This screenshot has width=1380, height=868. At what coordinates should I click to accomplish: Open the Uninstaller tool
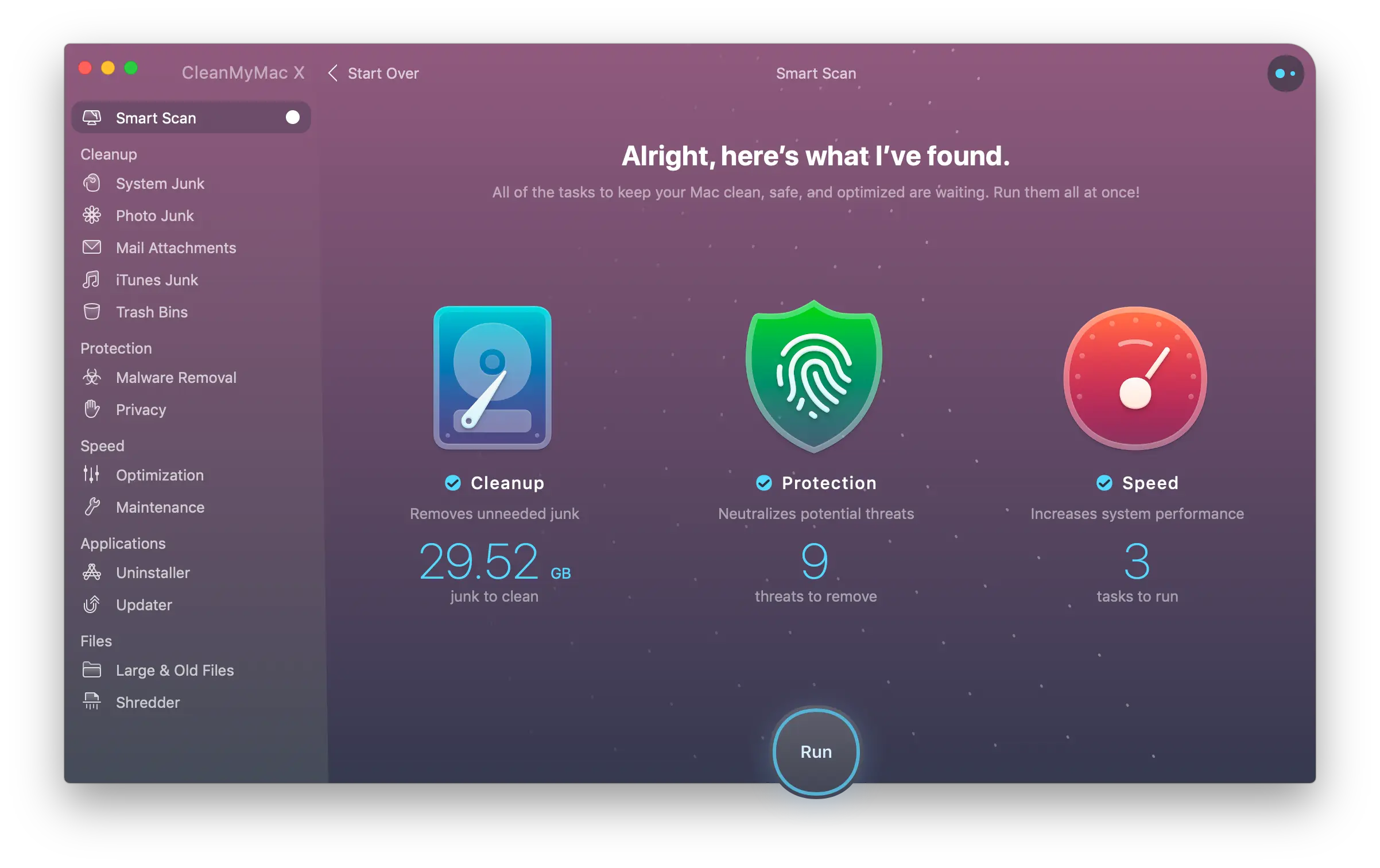coord(153,572)
